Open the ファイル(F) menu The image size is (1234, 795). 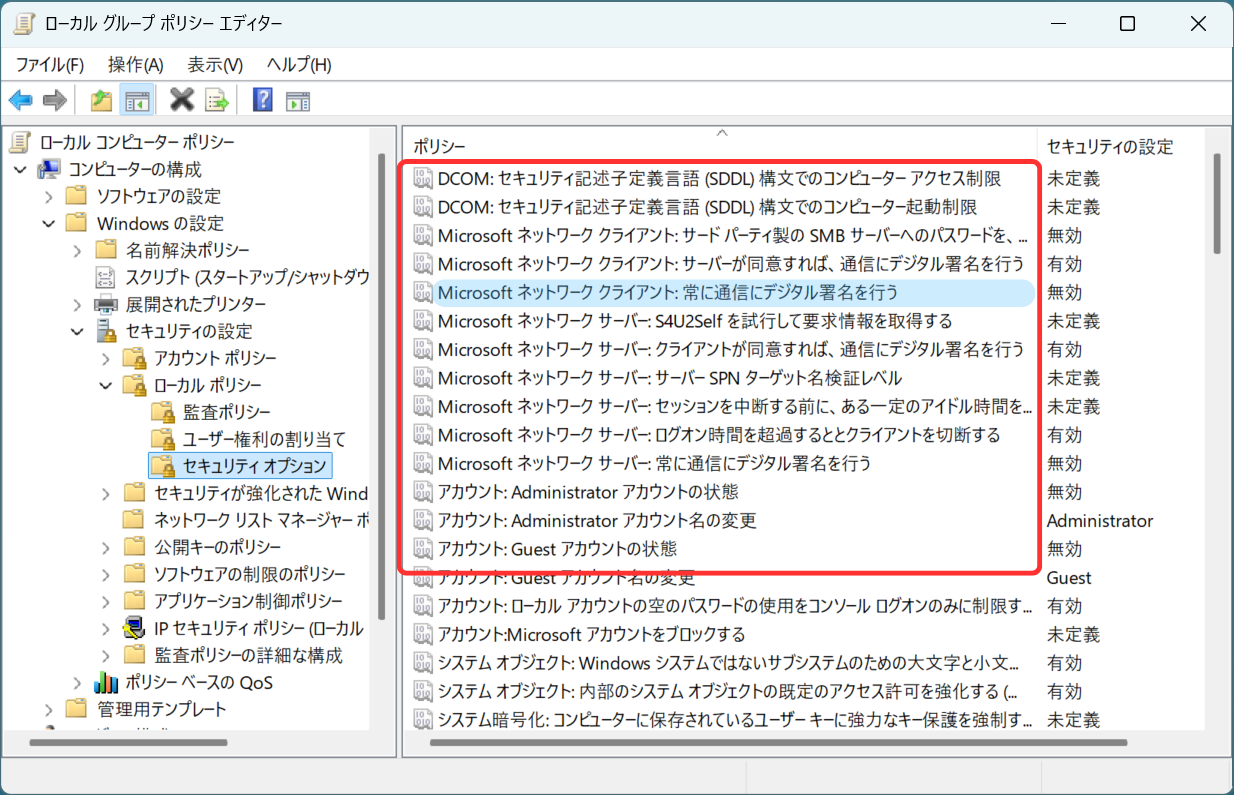50,65
